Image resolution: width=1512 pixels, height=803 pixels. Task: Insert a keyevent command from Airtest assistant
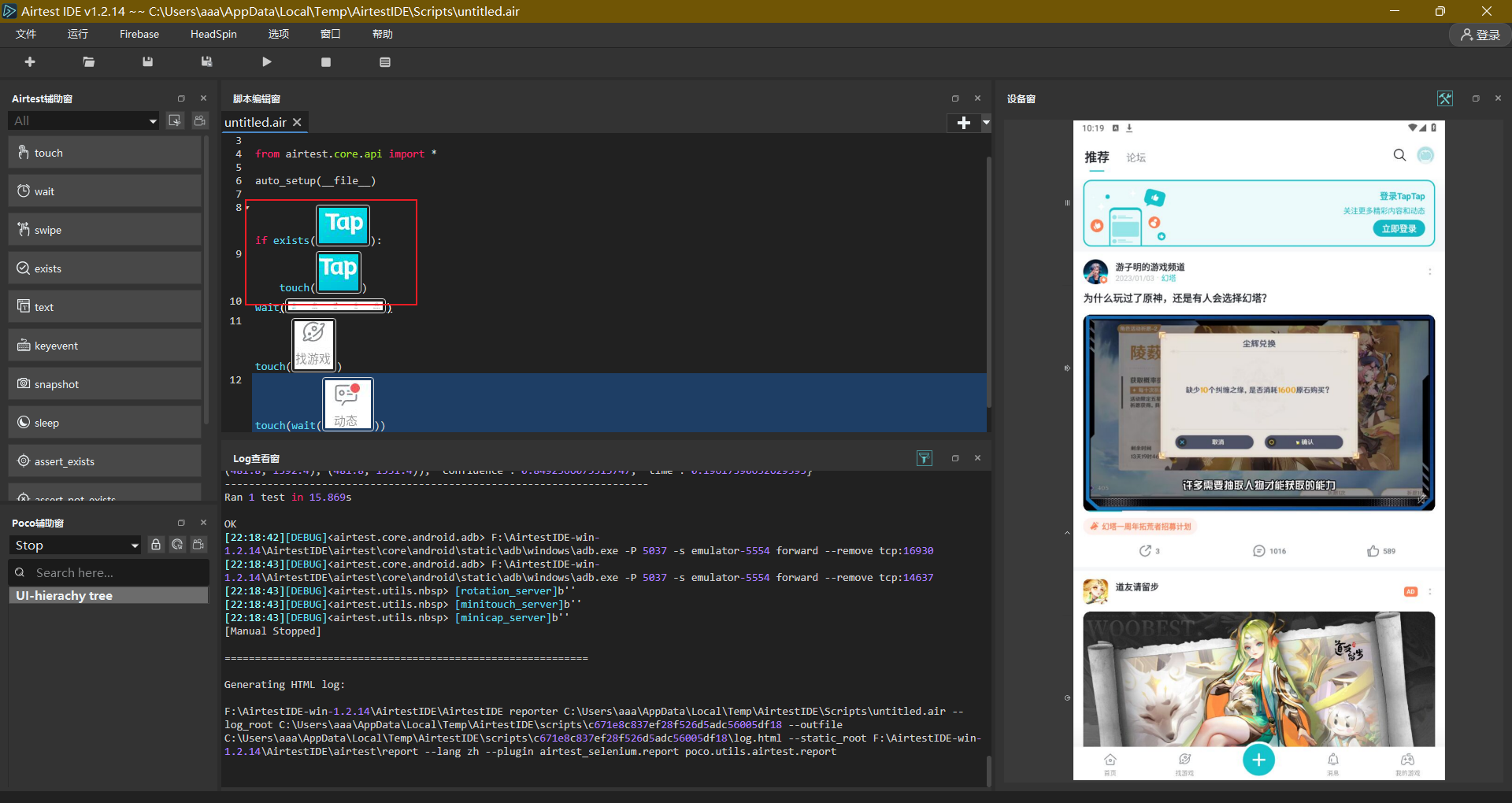105,346
